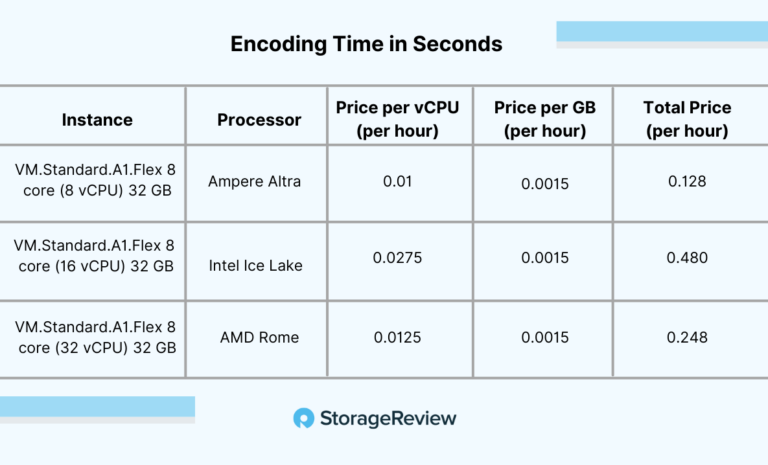768x465 pixels.
Task: Click the Instance column header
Action: click(97, 120)
